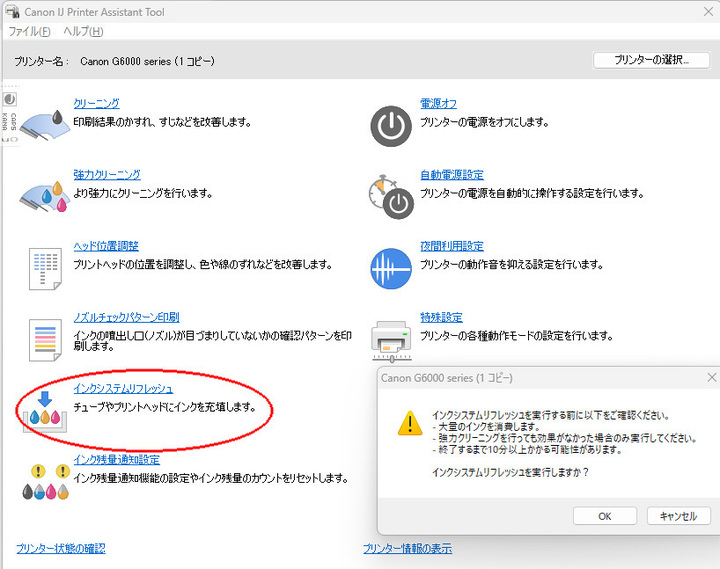Click the IME mode indicator on the left edge

tap(10, 99)
